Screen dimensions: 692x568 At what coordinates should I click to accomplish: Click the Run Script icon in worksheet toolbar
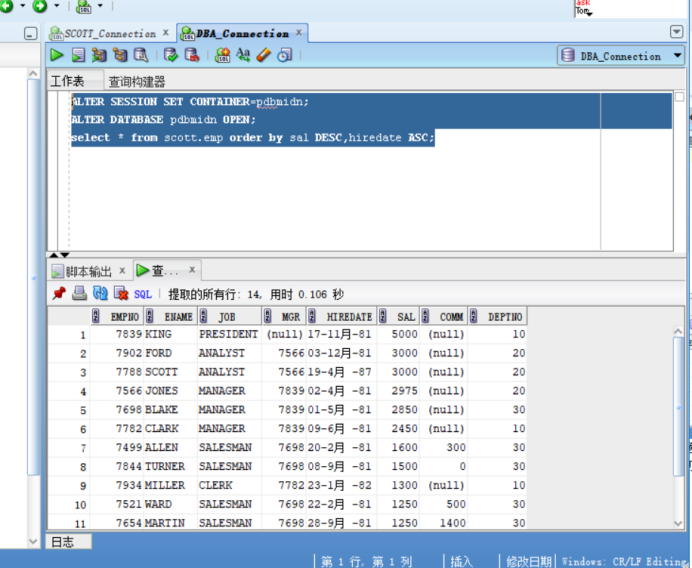coord(78,55)
